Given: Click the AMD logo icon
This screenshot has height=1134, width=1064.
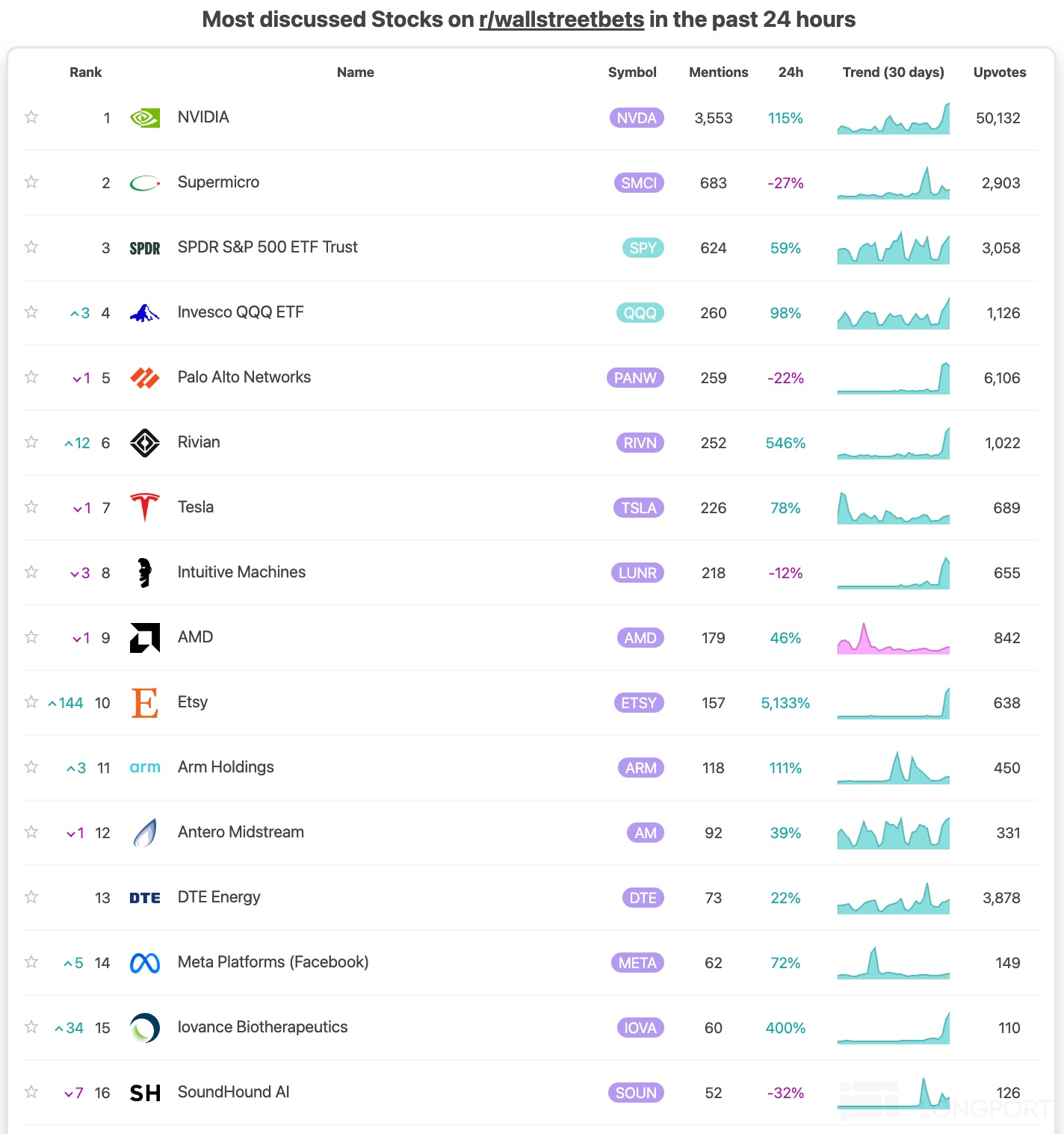Looking at the screenshot, I should click(144, 638).
